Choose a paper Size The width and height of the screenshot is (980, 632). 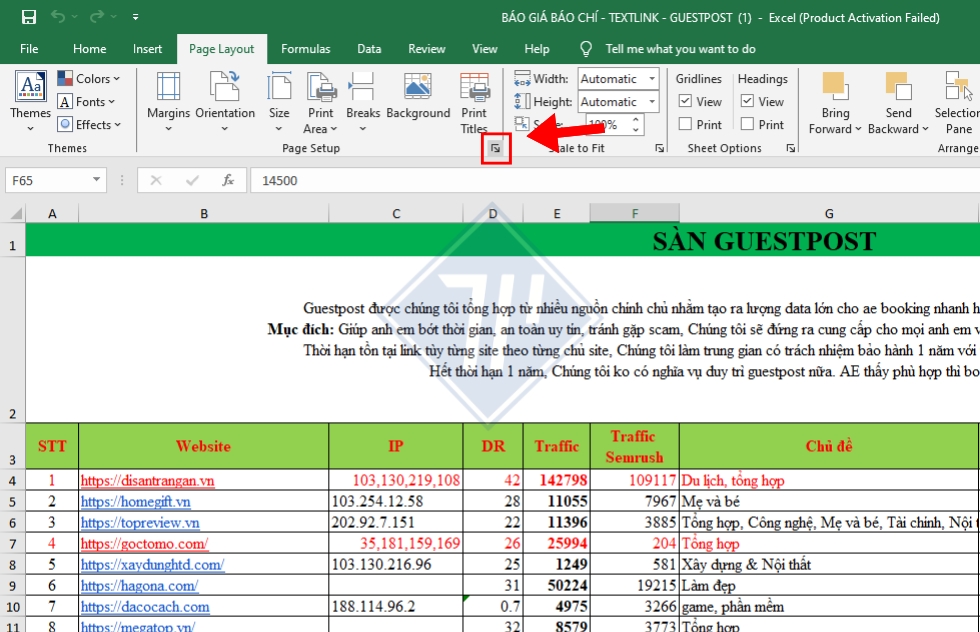click(x=278, y=100)
